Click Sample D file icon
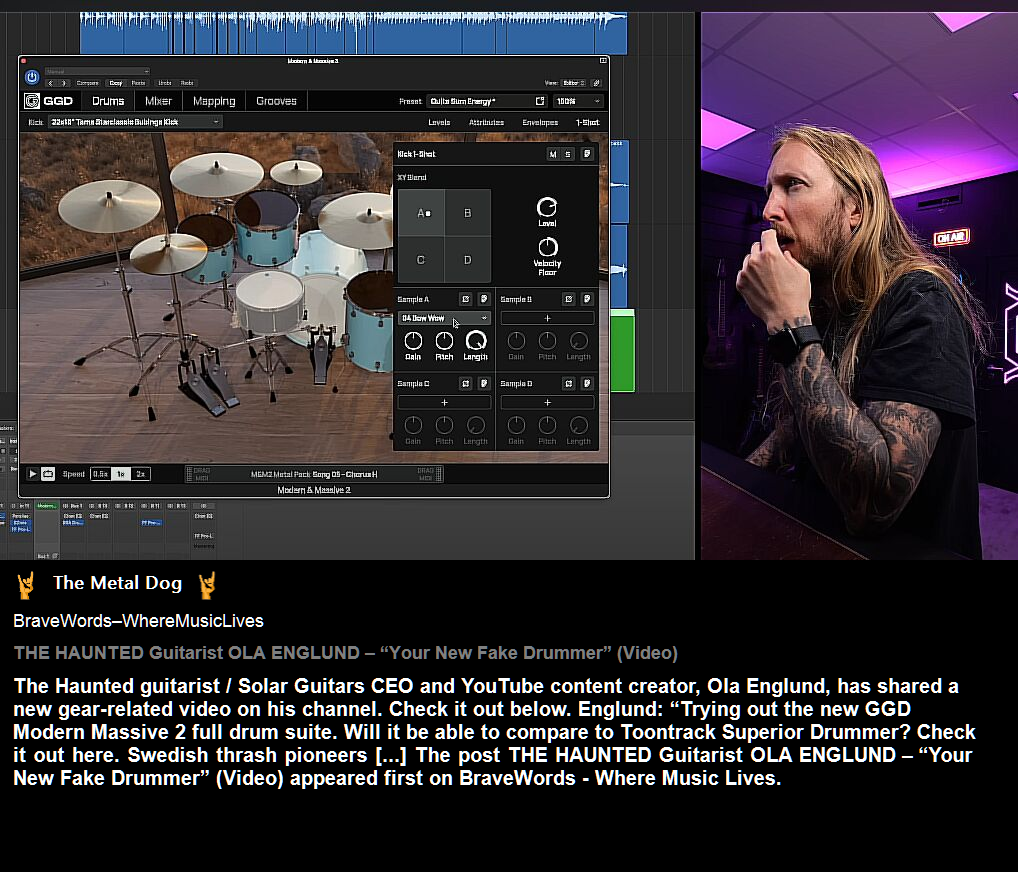Viewport: 1018px width, 872px height. 587,384
